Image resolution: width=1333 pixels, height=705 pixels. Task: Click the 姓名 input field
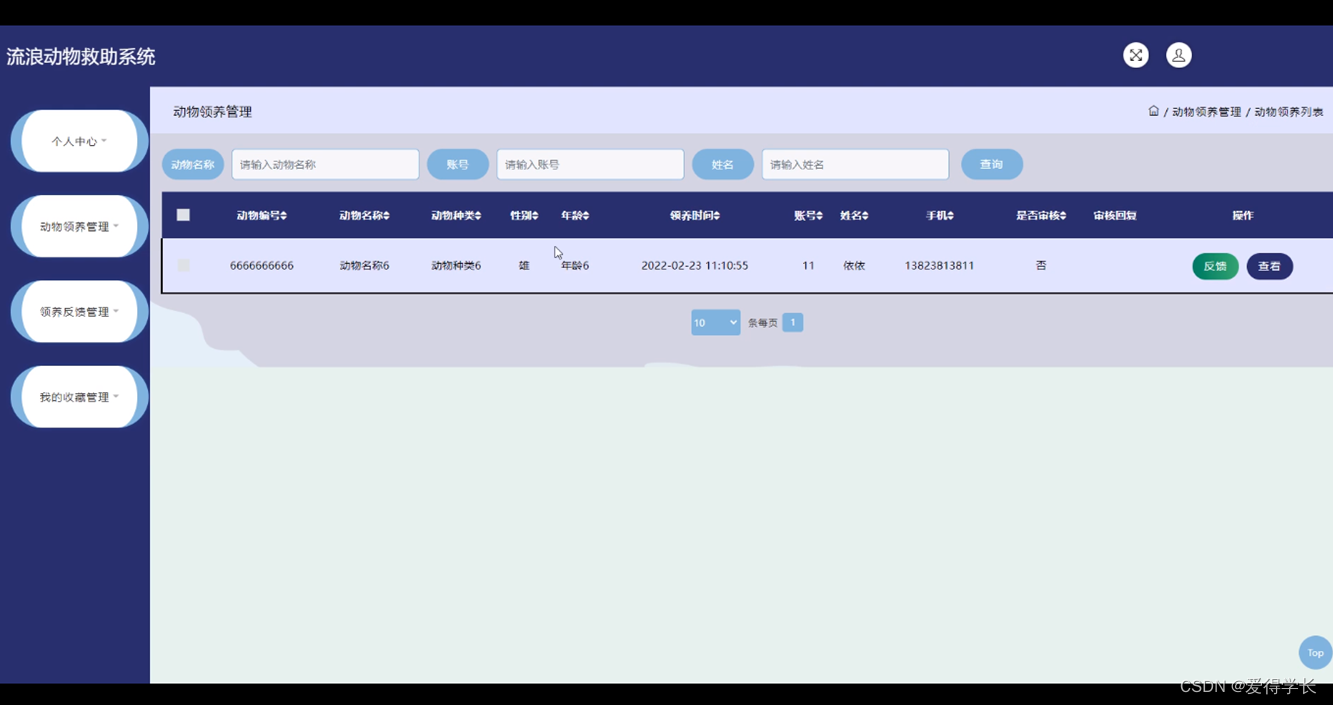tap(855, 164)
